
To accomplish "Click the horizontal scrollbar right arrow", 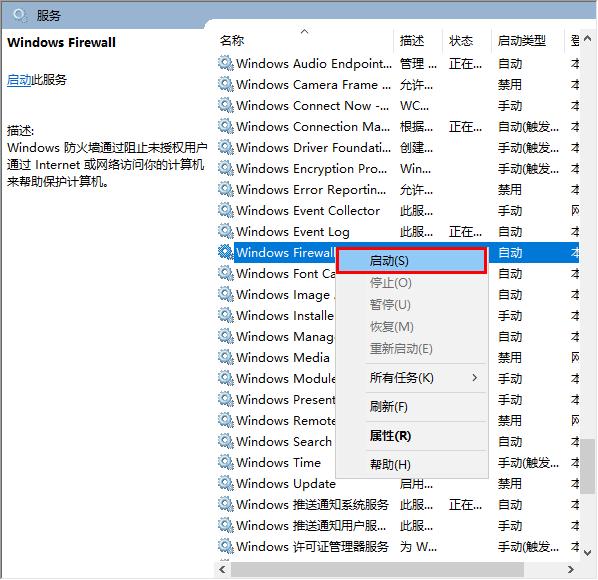I will coord(571,569).
